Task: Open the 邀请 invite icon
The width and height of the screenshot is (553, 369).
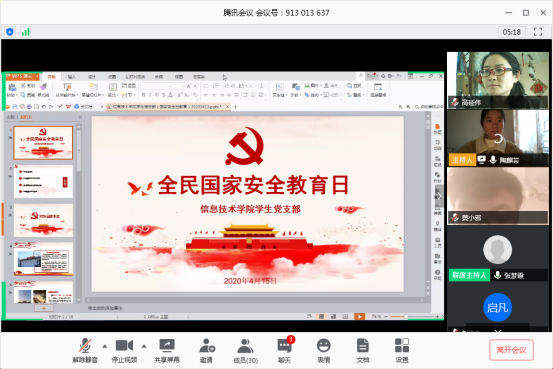Action: click(207, 350)
